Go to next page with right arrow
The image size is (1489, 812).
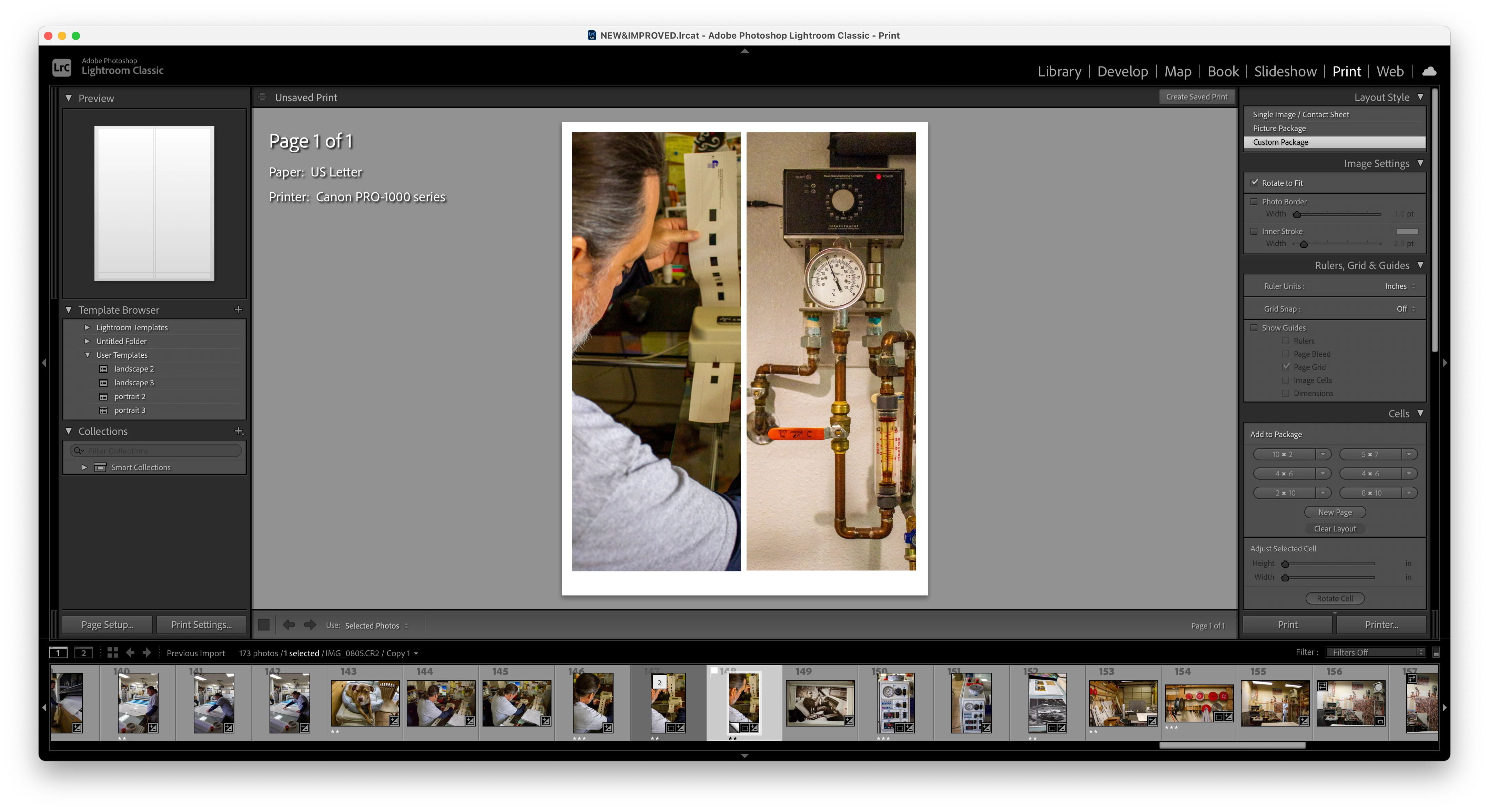[x=310, y=625]
